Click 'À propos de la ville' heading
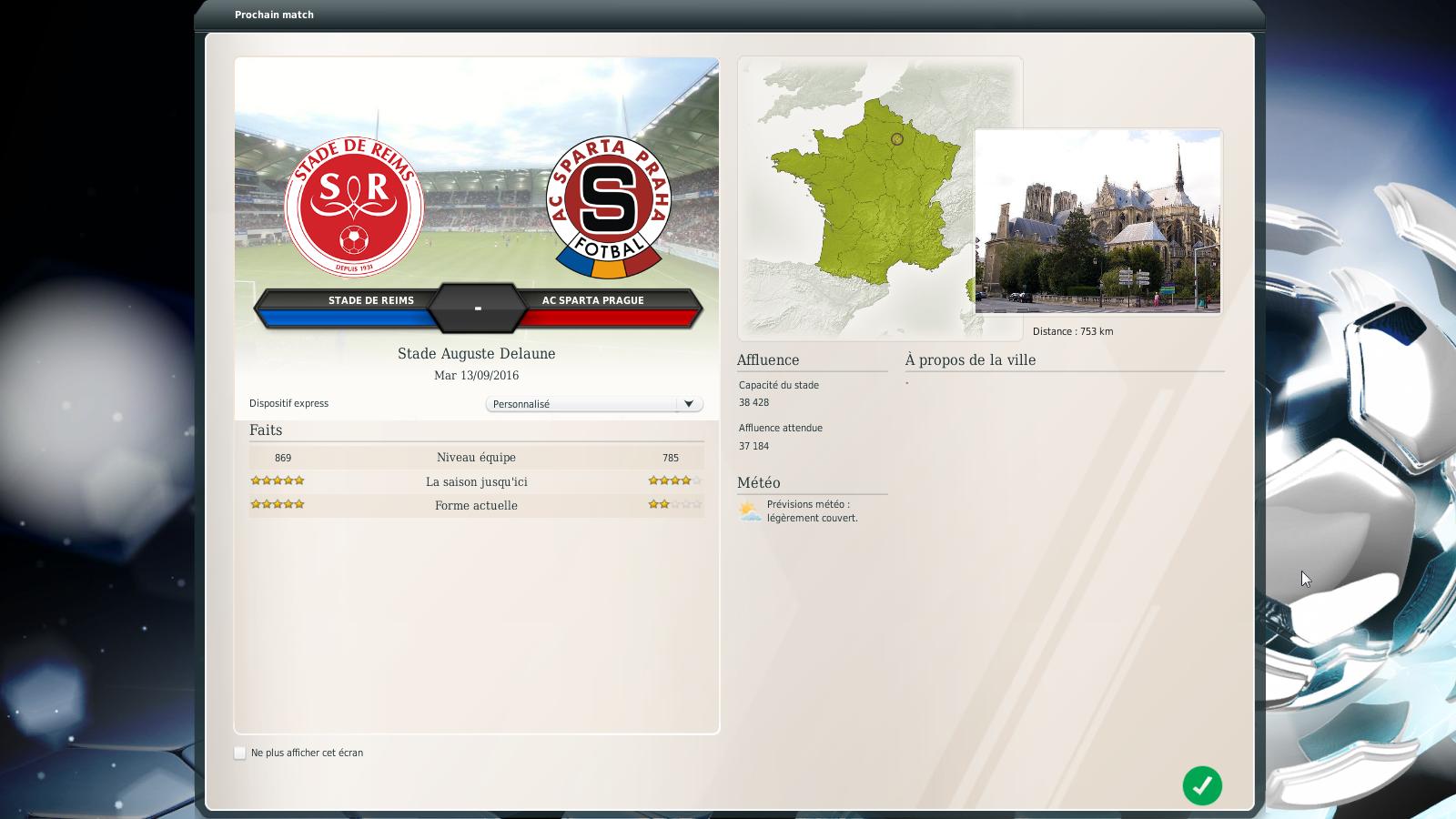Viewport: 1456px width, 819px height. (x=971, y=359)
